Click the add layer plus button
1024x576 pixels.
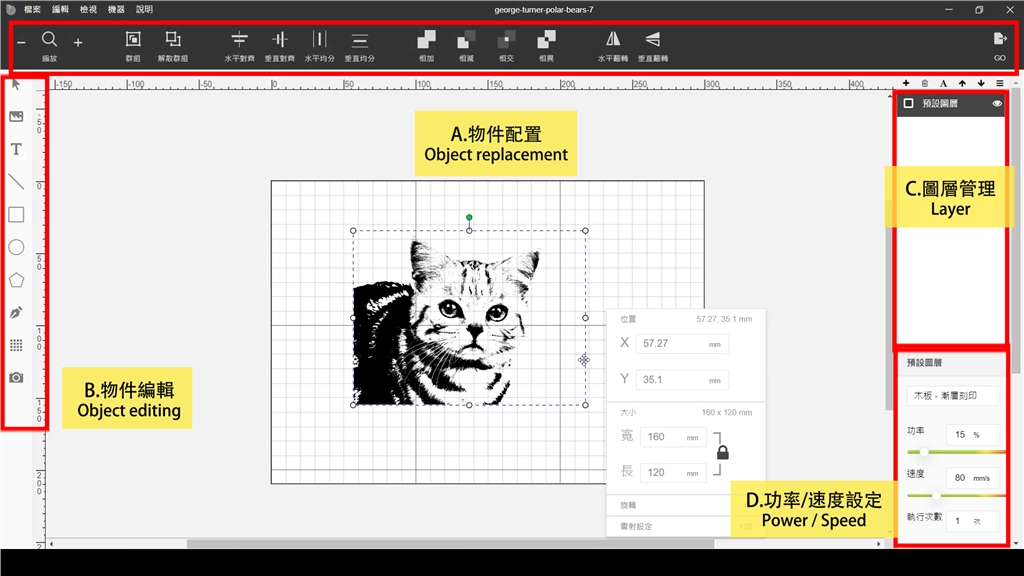point(906,83)
